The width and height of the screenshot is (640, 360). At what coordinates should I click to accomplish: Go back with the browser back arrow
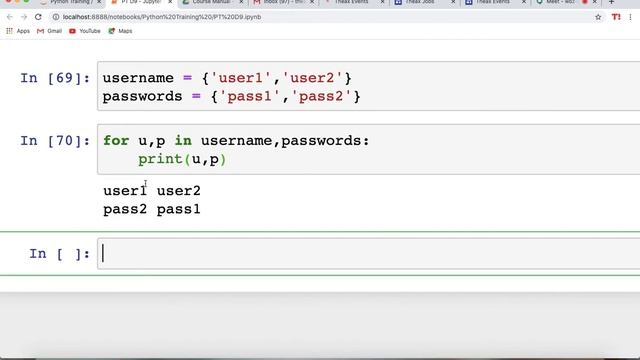(10, 17)
